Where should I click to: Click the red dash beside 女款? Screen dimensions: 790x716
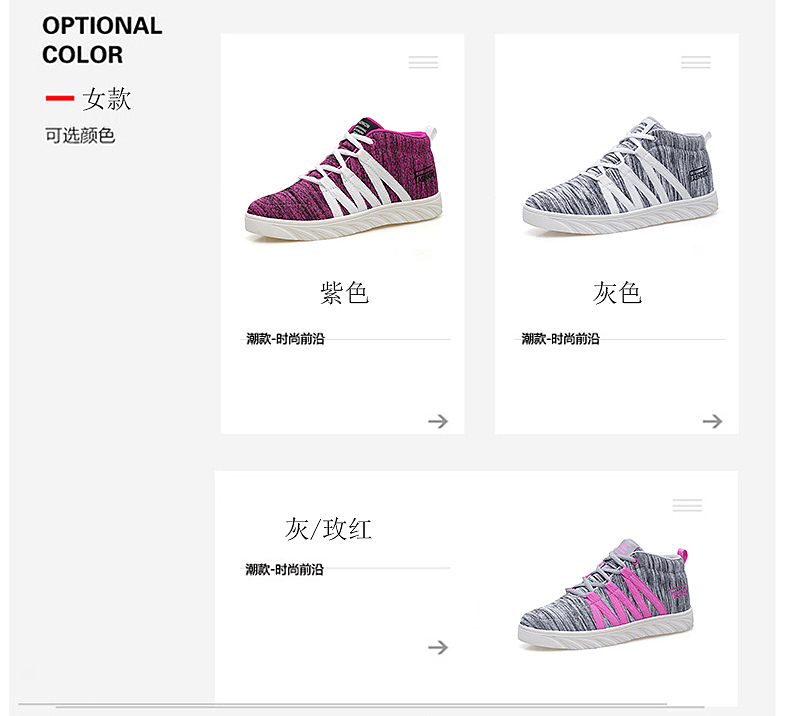point(60,99)
